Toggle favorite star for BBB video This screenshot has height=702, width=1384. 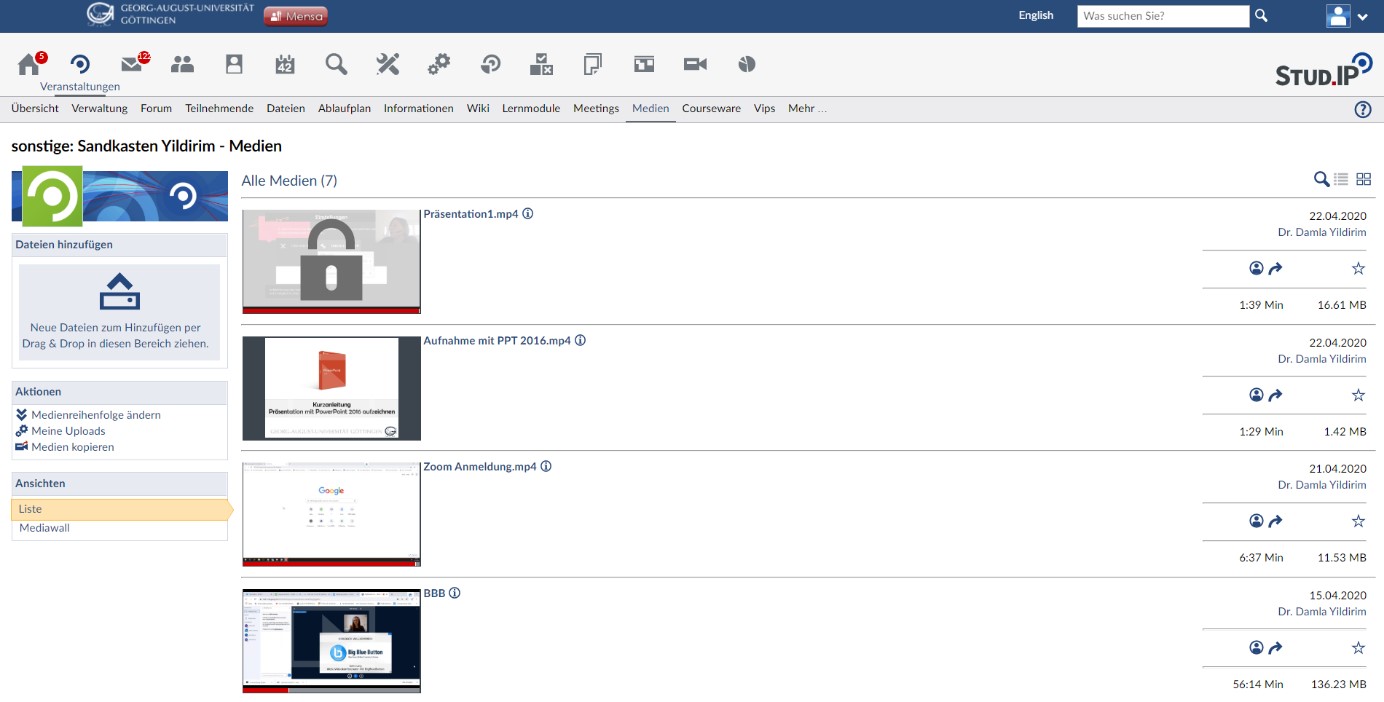tap(1358, 648)
